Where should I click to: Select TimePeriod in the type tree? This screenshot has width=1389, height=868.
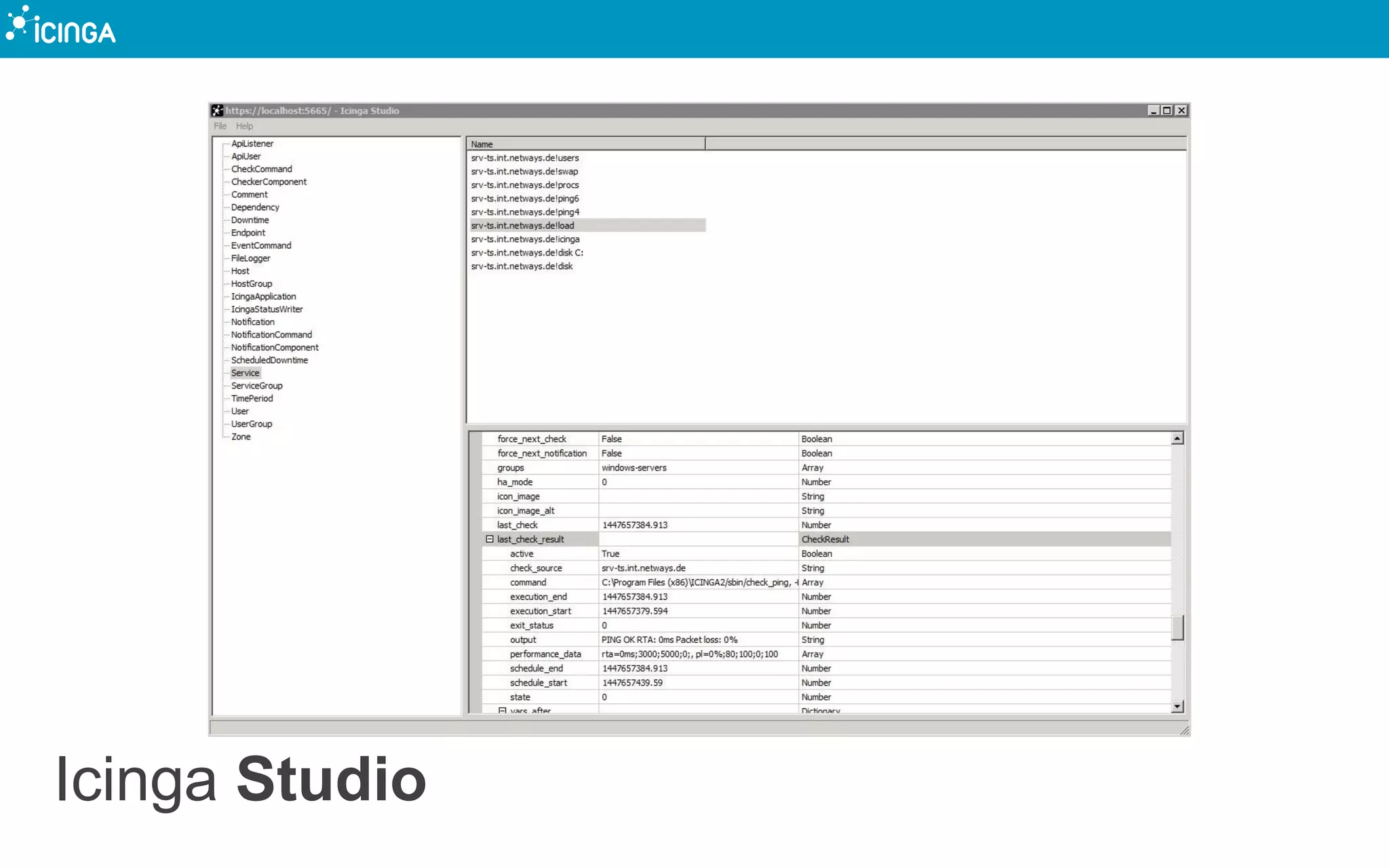pos(252,399)
